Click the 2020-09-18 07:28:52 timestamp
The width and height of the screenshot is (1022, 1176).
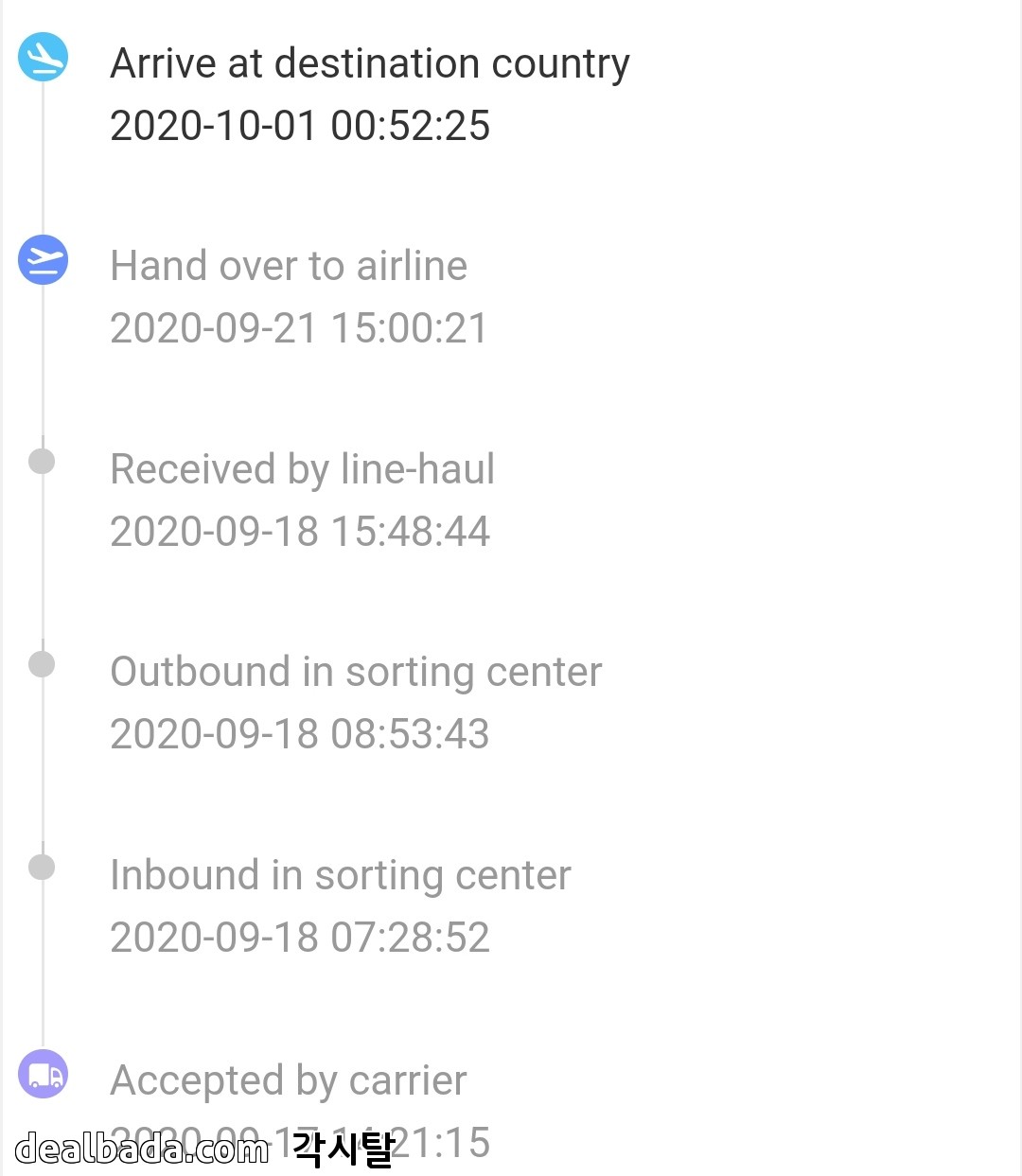[300, 938]
